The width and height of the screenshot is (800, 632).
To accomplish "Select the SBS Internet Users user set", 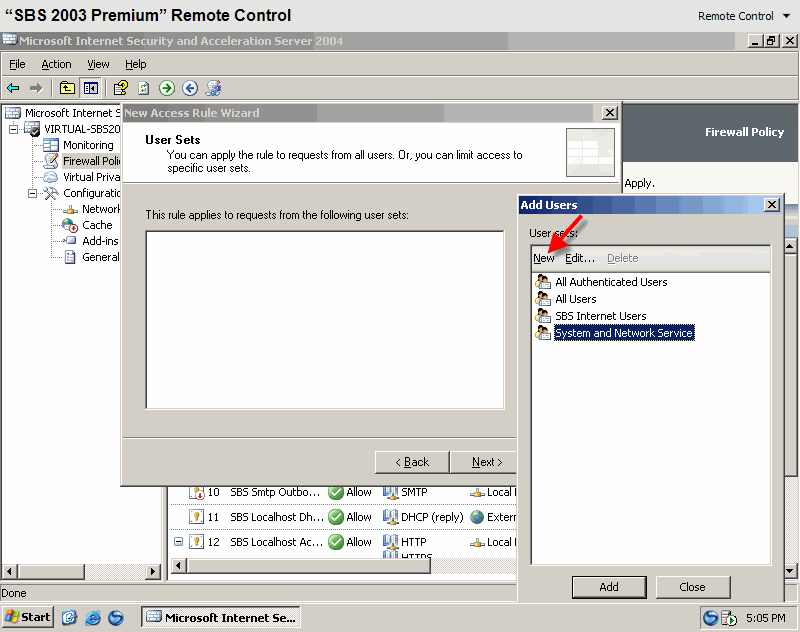I will click(x=601, y=316).
